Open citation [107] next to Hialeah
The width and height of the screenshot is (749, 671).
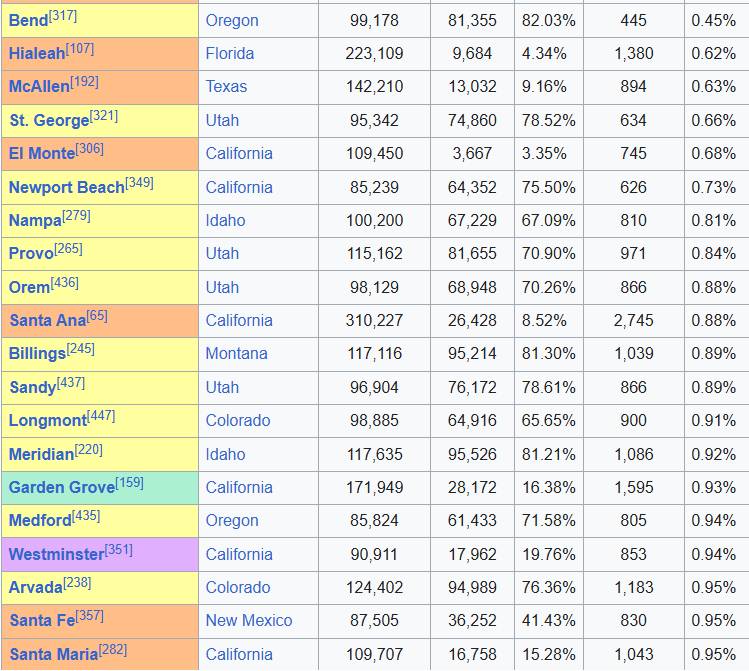pos(80,49)
